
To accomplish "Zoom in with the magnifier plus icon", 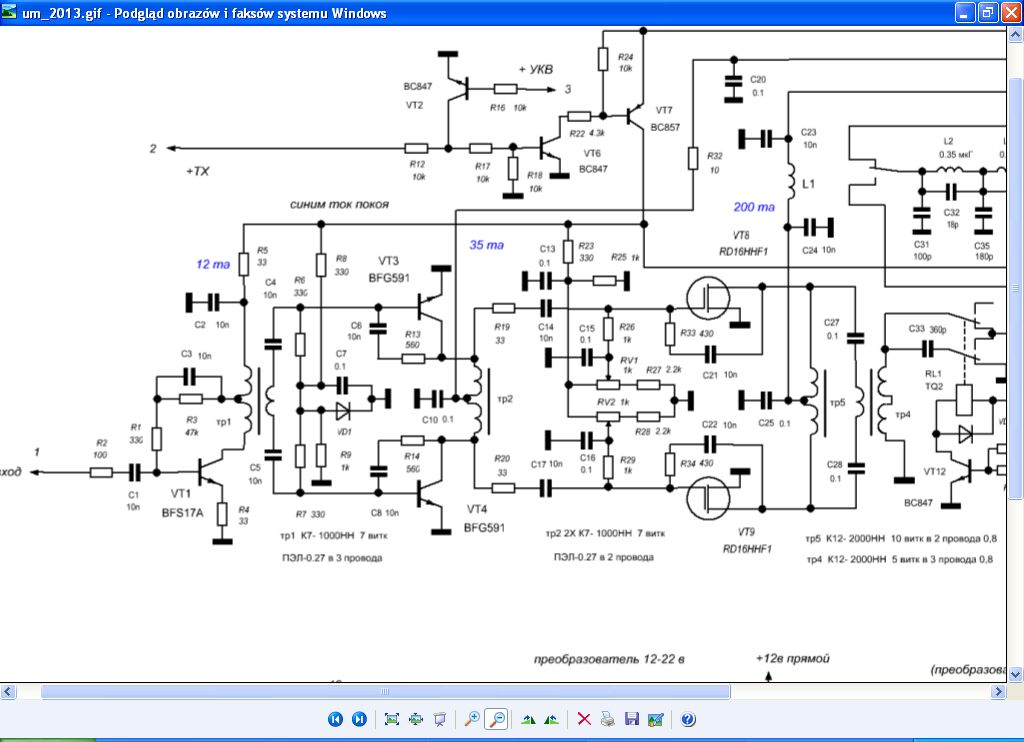I will (472, 719).
